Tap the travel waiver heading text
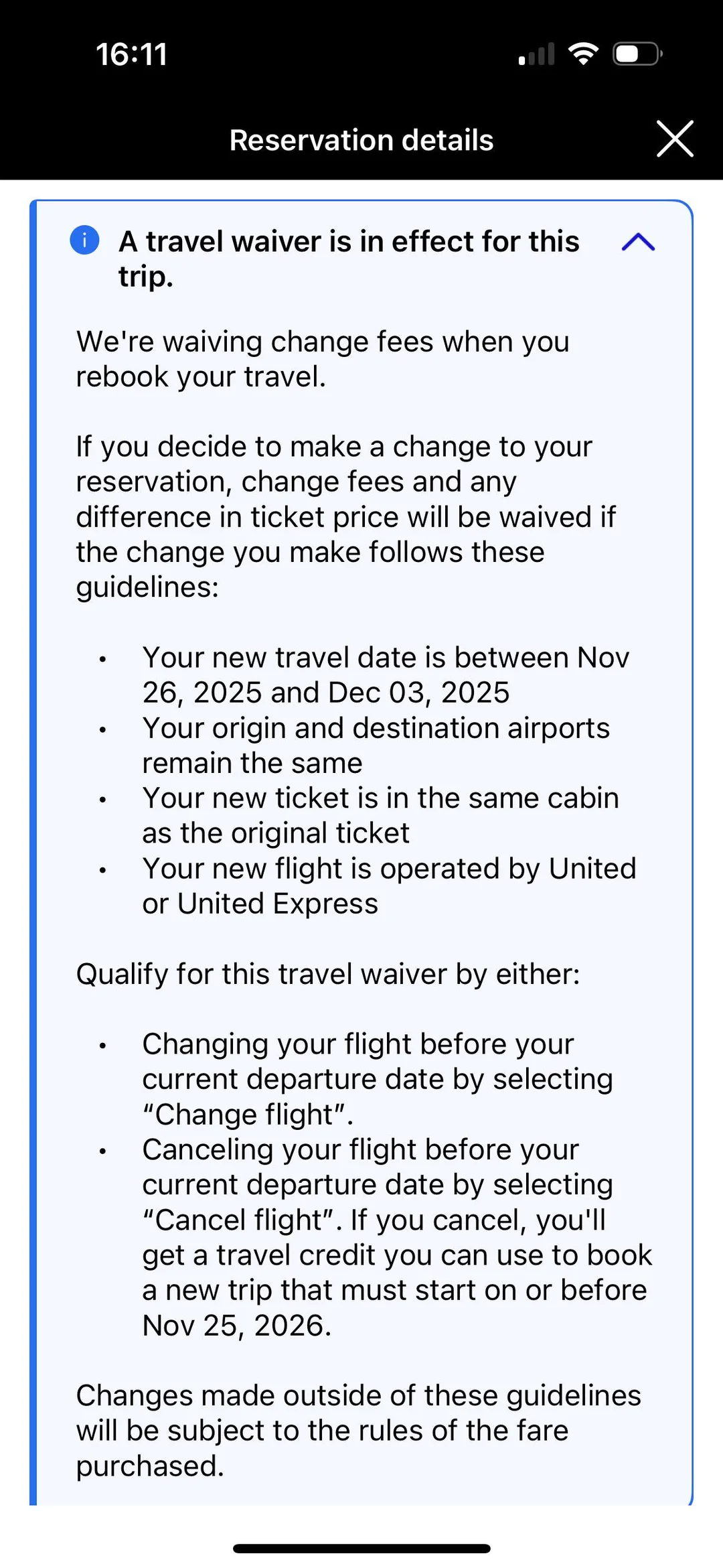Viewport: 723px width, 1568px height. 348,259
